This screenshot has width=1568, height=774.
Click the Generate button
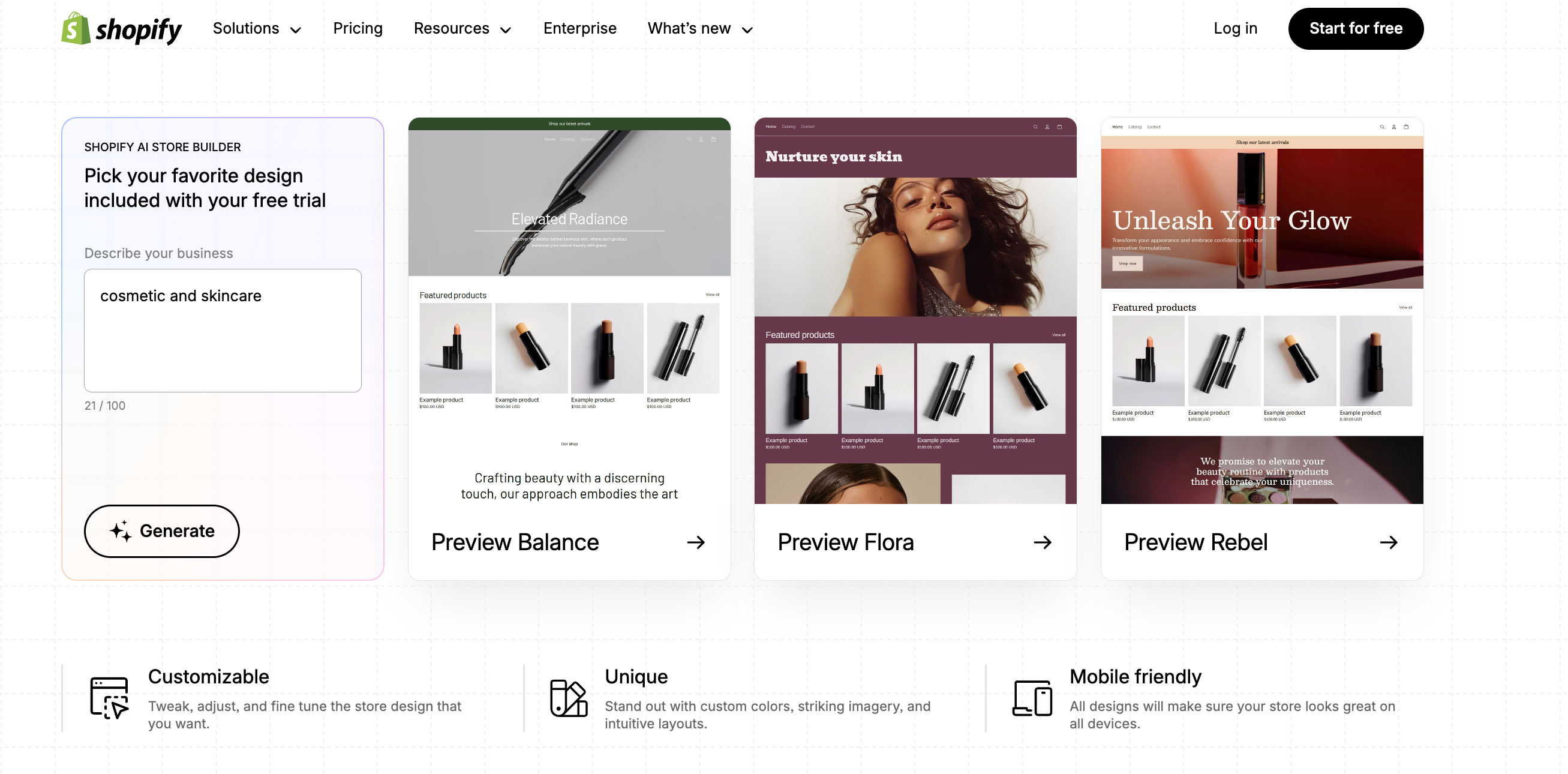162,531
